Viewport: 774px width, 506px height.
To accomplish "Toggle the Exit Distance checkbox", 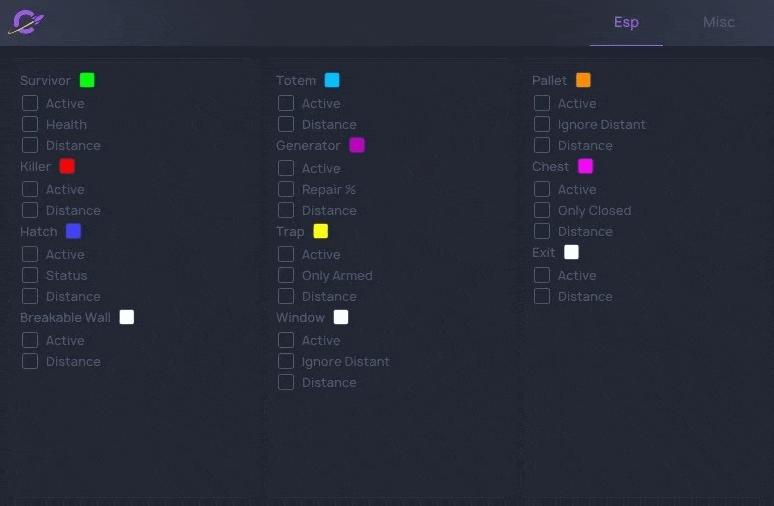I will tap(542, 296).
